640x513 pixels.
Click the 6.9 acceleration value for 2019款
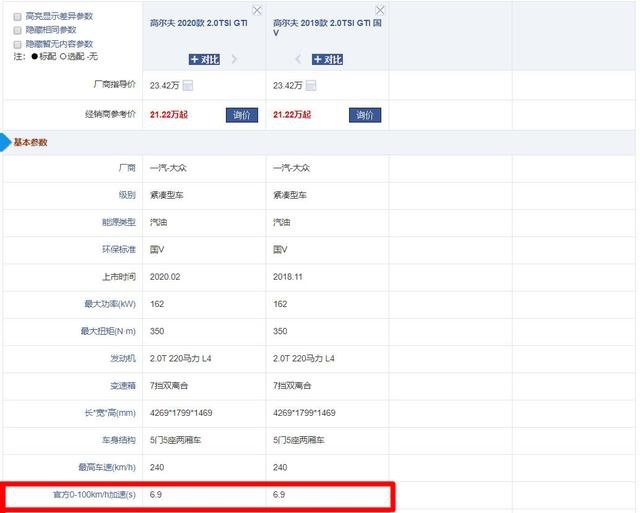point(279,495)
